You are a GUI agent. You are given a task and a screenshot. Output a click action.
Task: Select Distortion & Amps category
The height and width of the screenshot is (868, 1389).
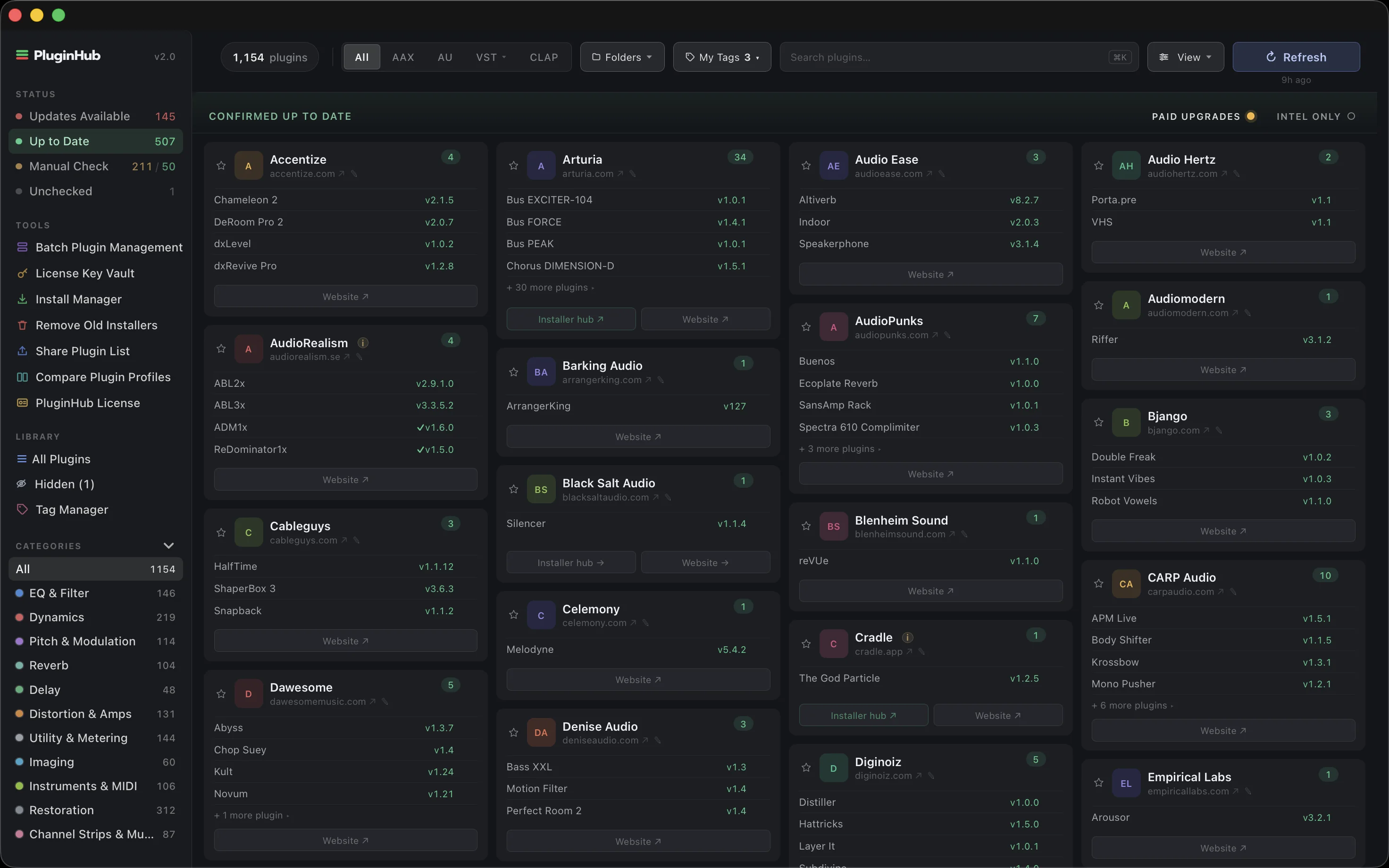(95, 714)
